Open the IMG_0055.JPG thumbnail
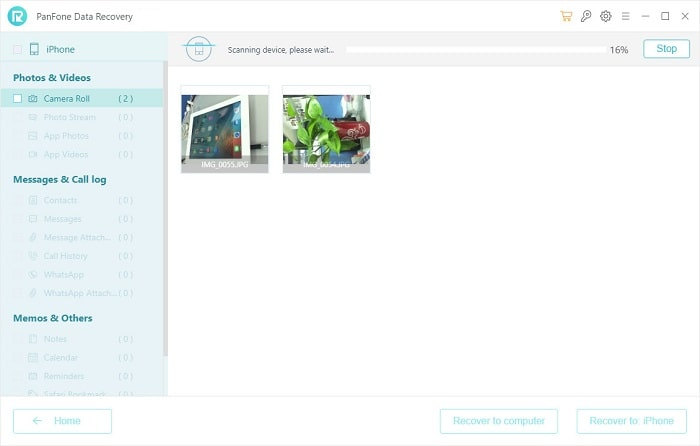 click(x=225, y=129)
